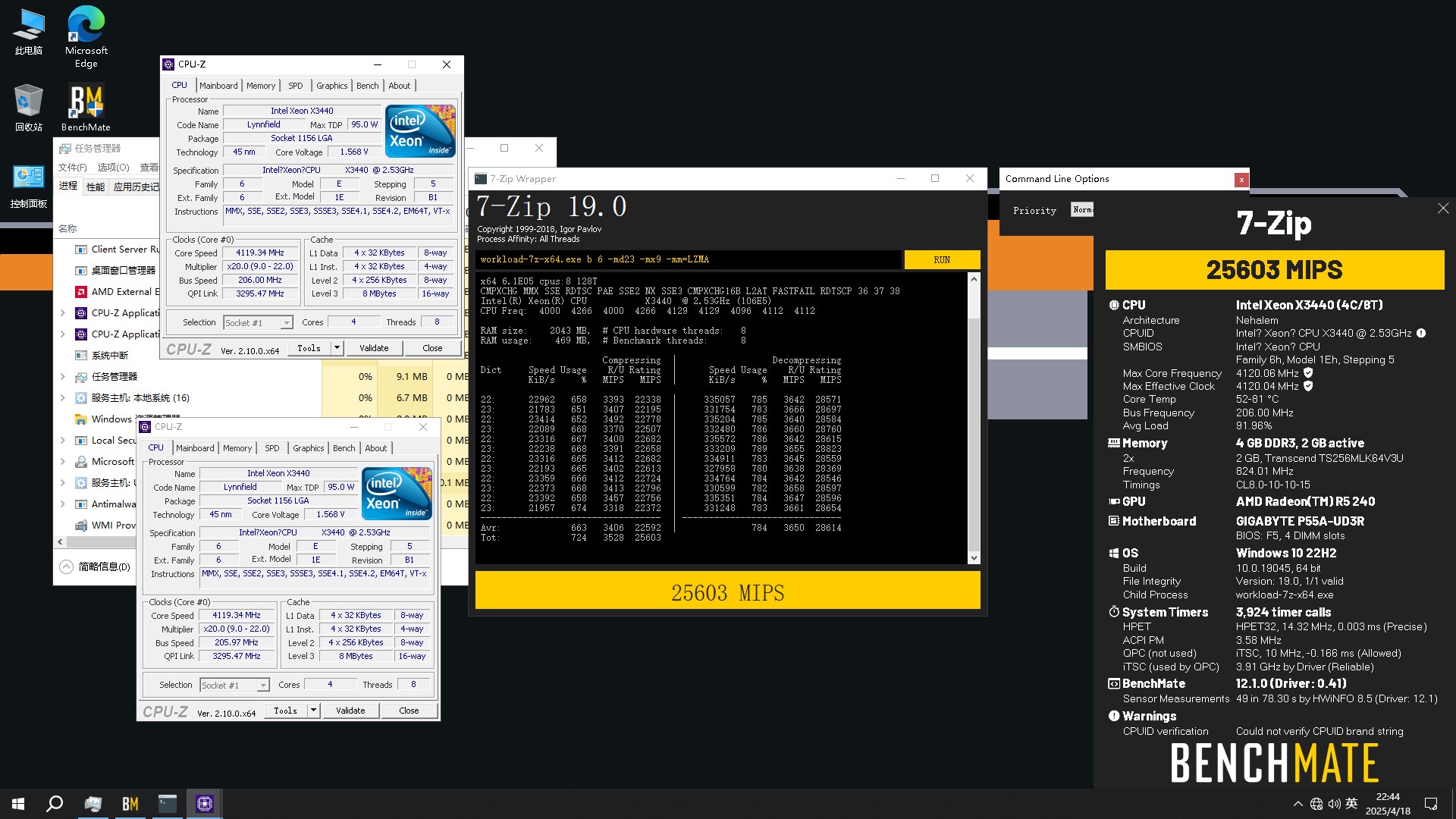Expand the 任务管理器 process row

(63, 377)
